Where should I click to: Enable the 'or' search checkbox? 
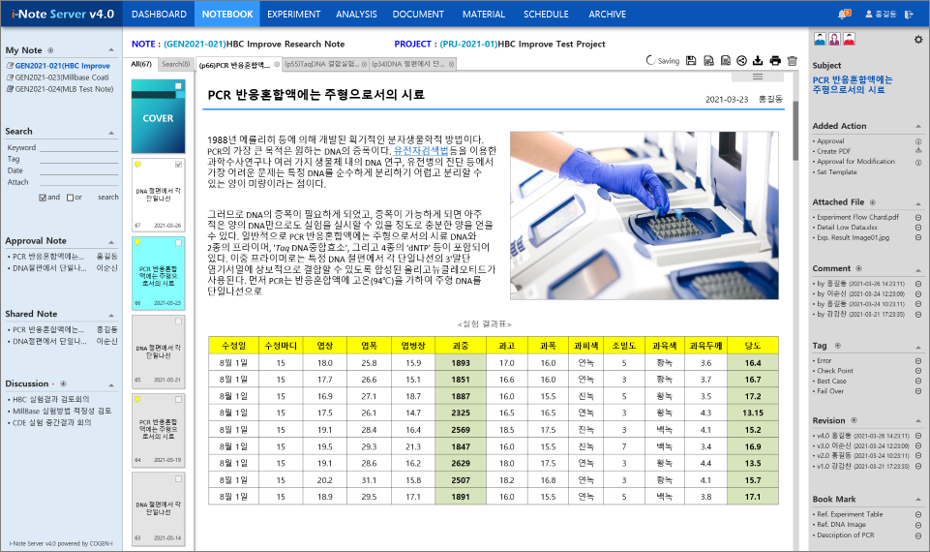[68, 197]
